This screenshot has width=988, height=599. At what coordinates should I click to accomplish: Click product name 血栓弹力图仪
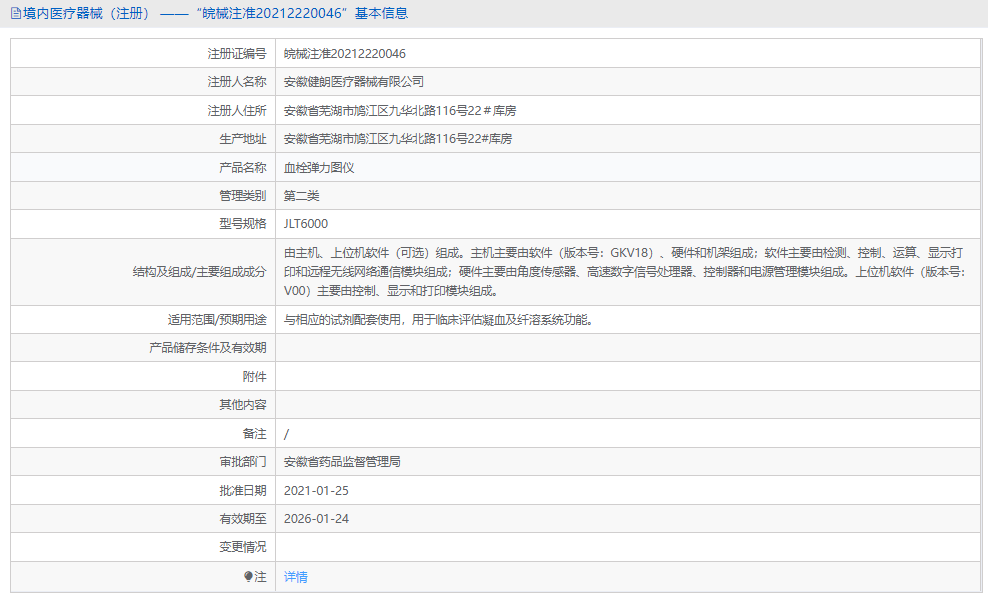coord(319,168)
